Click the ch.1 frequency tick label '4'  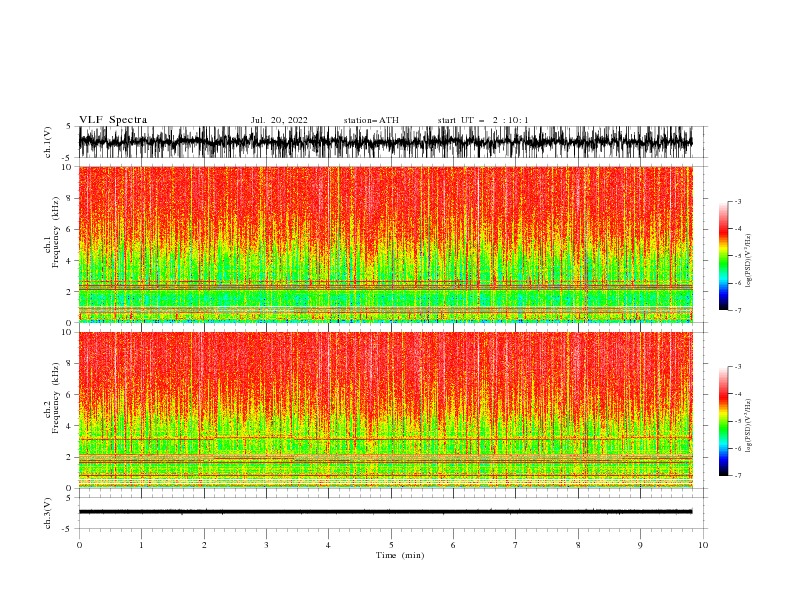[x=69, y=261]
